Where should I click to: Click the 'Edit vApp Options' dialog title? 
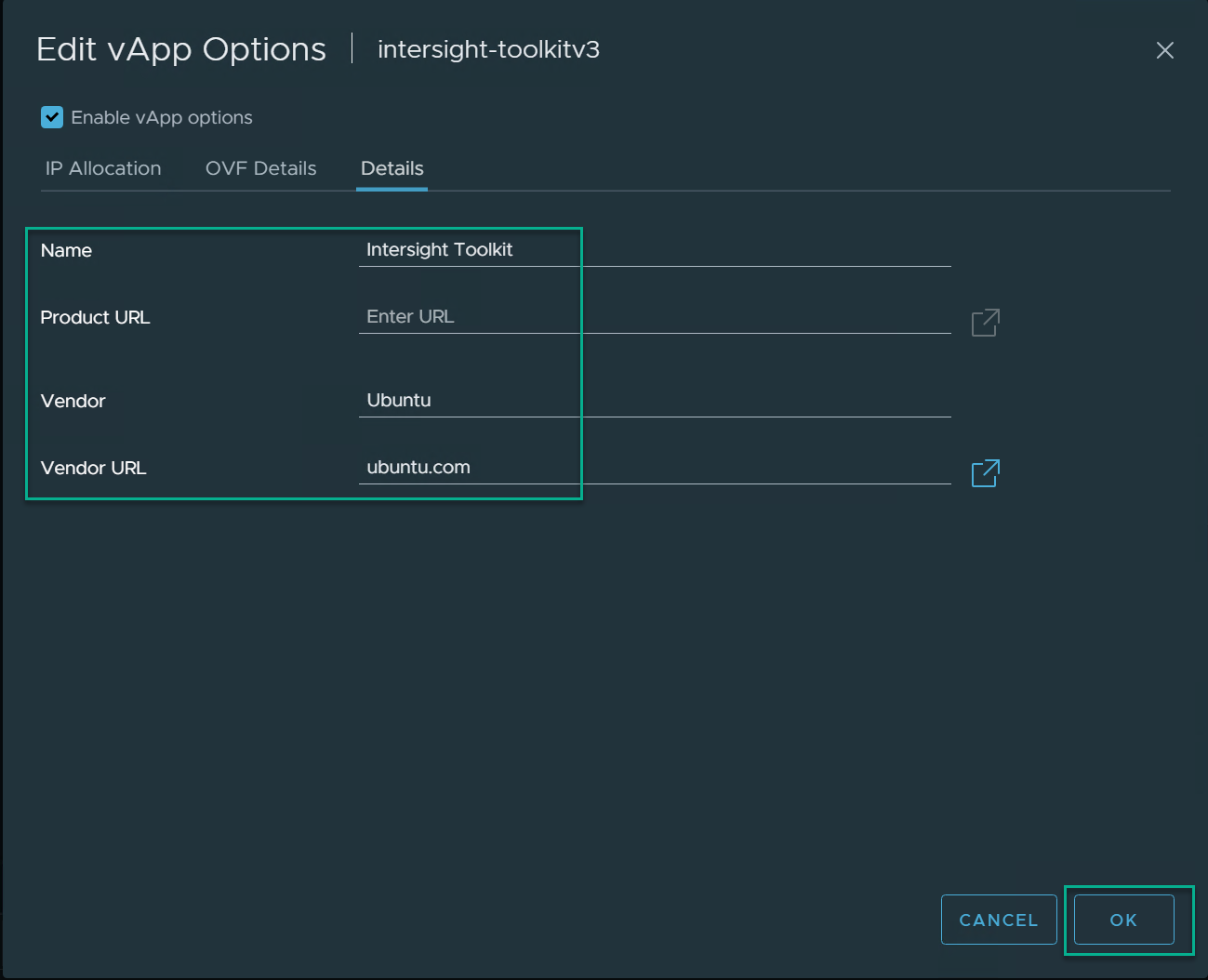tap(181, 49)
